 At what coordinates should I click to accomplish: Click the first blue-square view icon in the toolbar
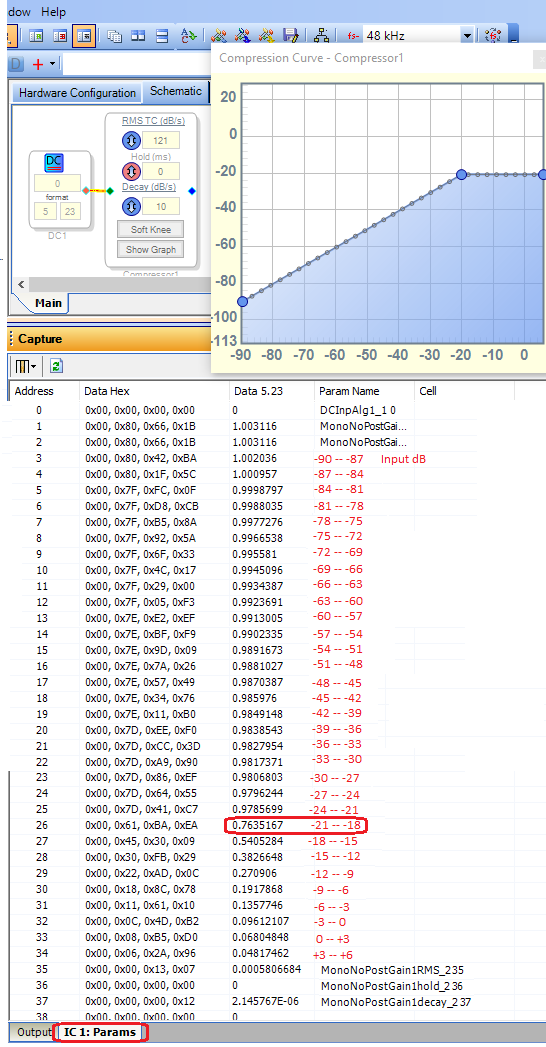click(x=36, y=36)
